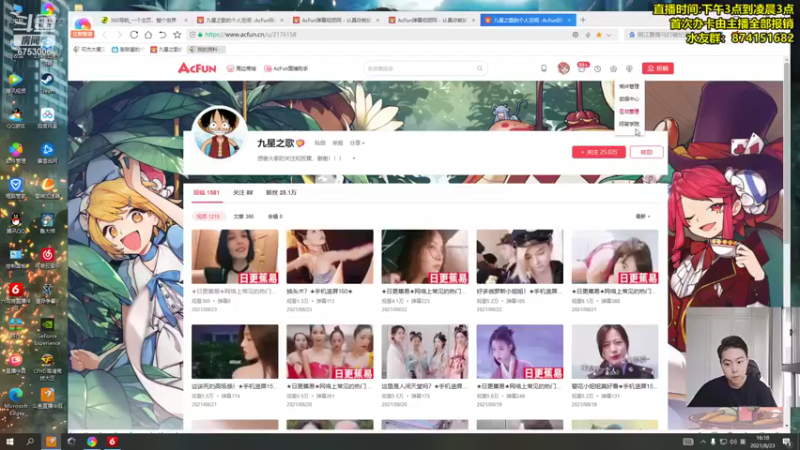The image size is (800, 450).
Task: Click the Luffy profile avatar
Action: [x=219, y=133]
